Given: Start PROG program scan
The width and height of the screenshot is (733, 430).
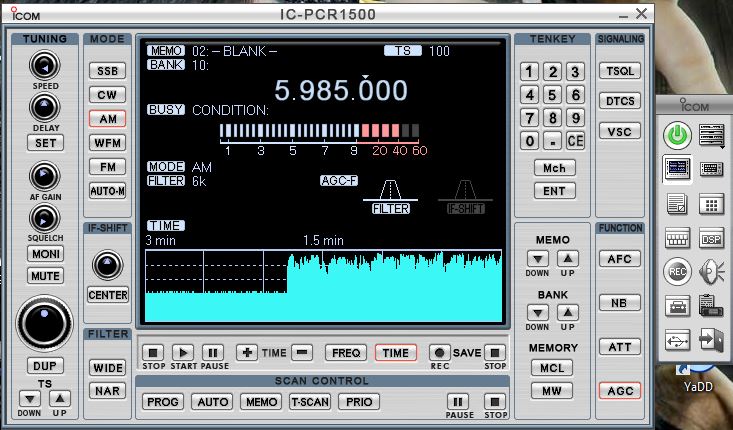Looking at the screenshot, I should pyautogui.click(x=163, y=402).
